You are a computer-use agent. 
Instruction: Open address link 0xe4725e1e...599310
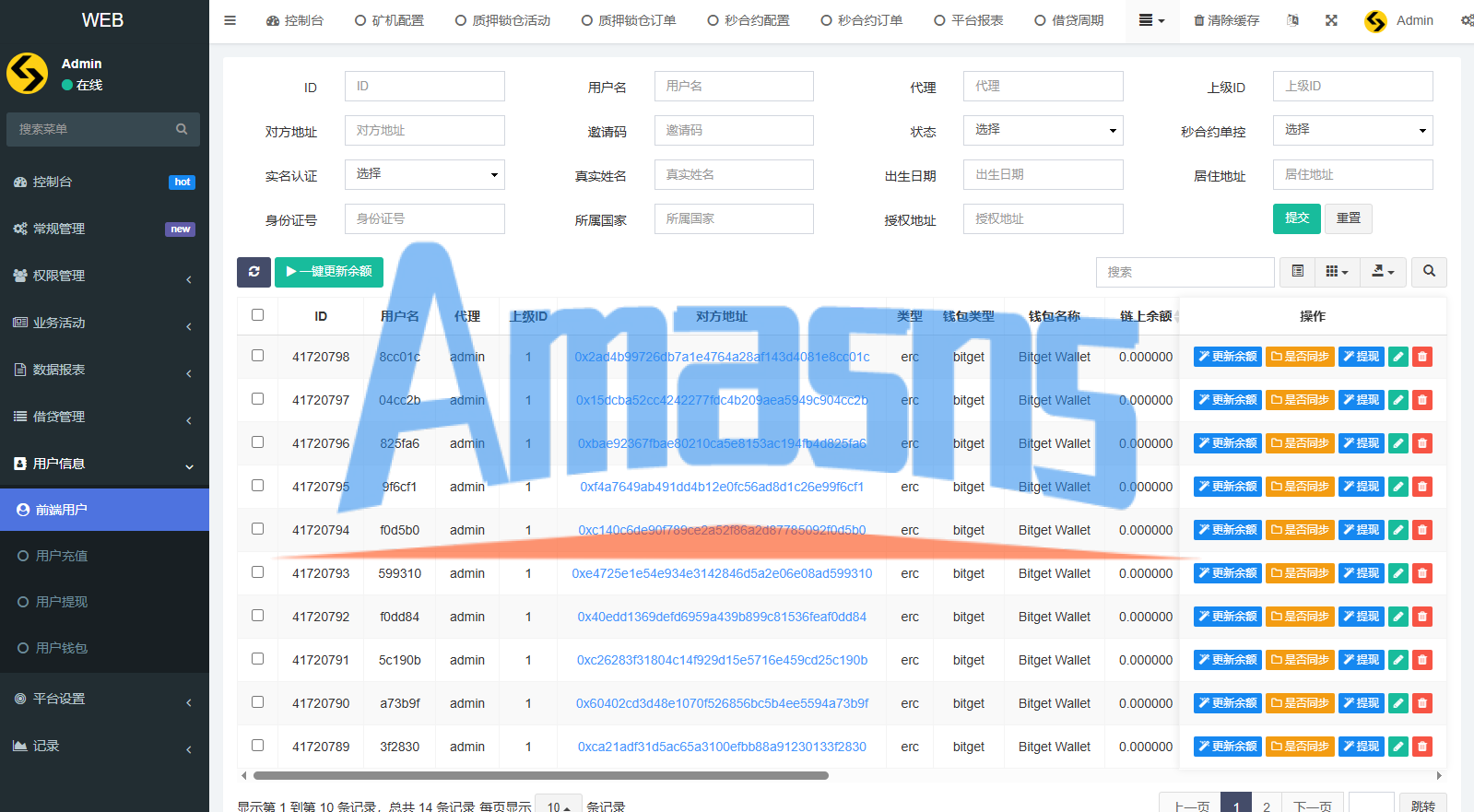point(722,573)
